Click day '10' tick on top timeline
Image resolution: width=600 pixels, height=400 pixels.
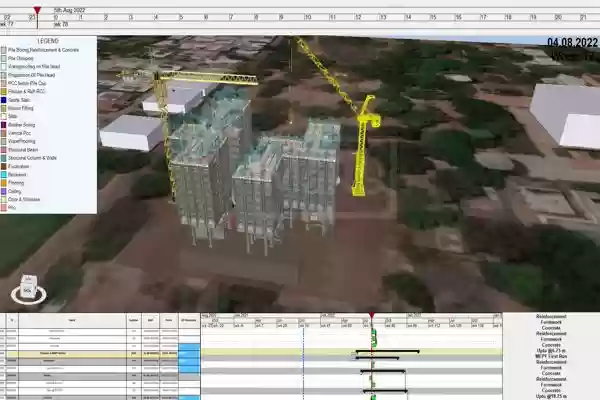(308, 17)
